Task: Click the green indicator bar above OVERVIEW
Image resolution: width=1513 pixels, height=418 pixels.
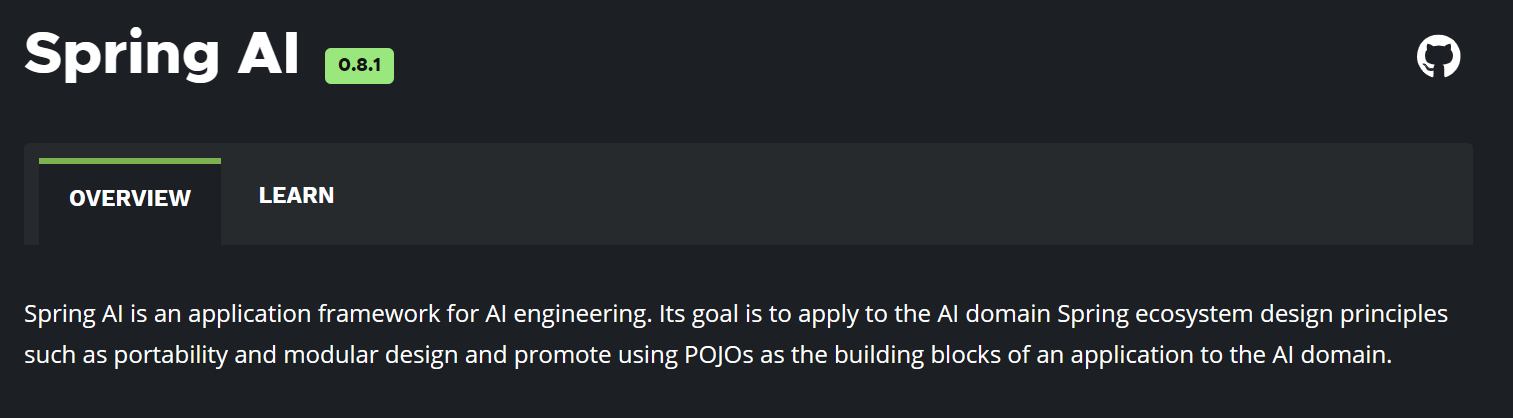Action: [x=130, y=161]
